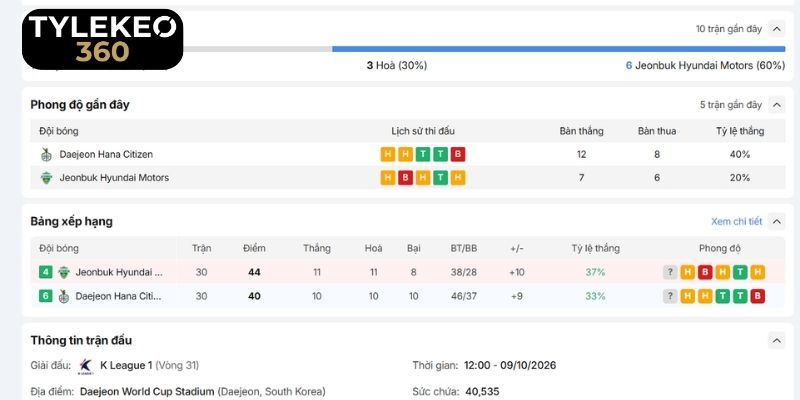Collapse the Bảng xếp hạng section

click(x=777, y=221)
